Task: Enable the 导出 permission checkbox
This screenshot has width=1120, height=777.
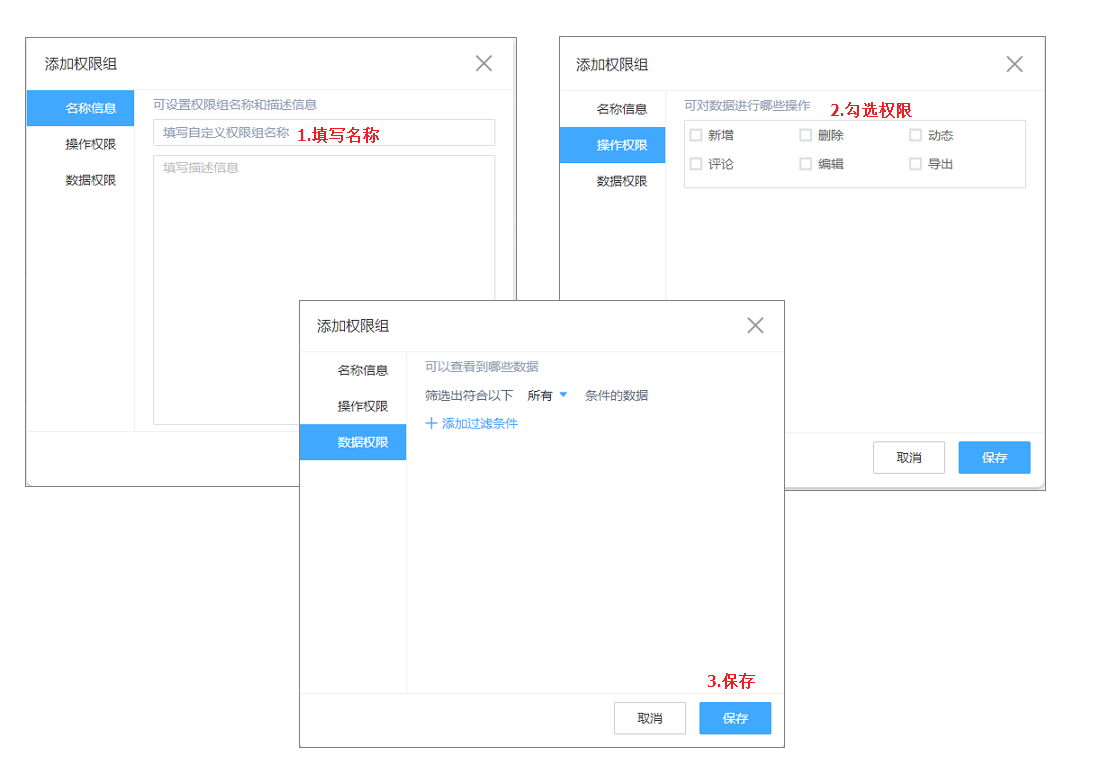Action: [x=915, y=164]
